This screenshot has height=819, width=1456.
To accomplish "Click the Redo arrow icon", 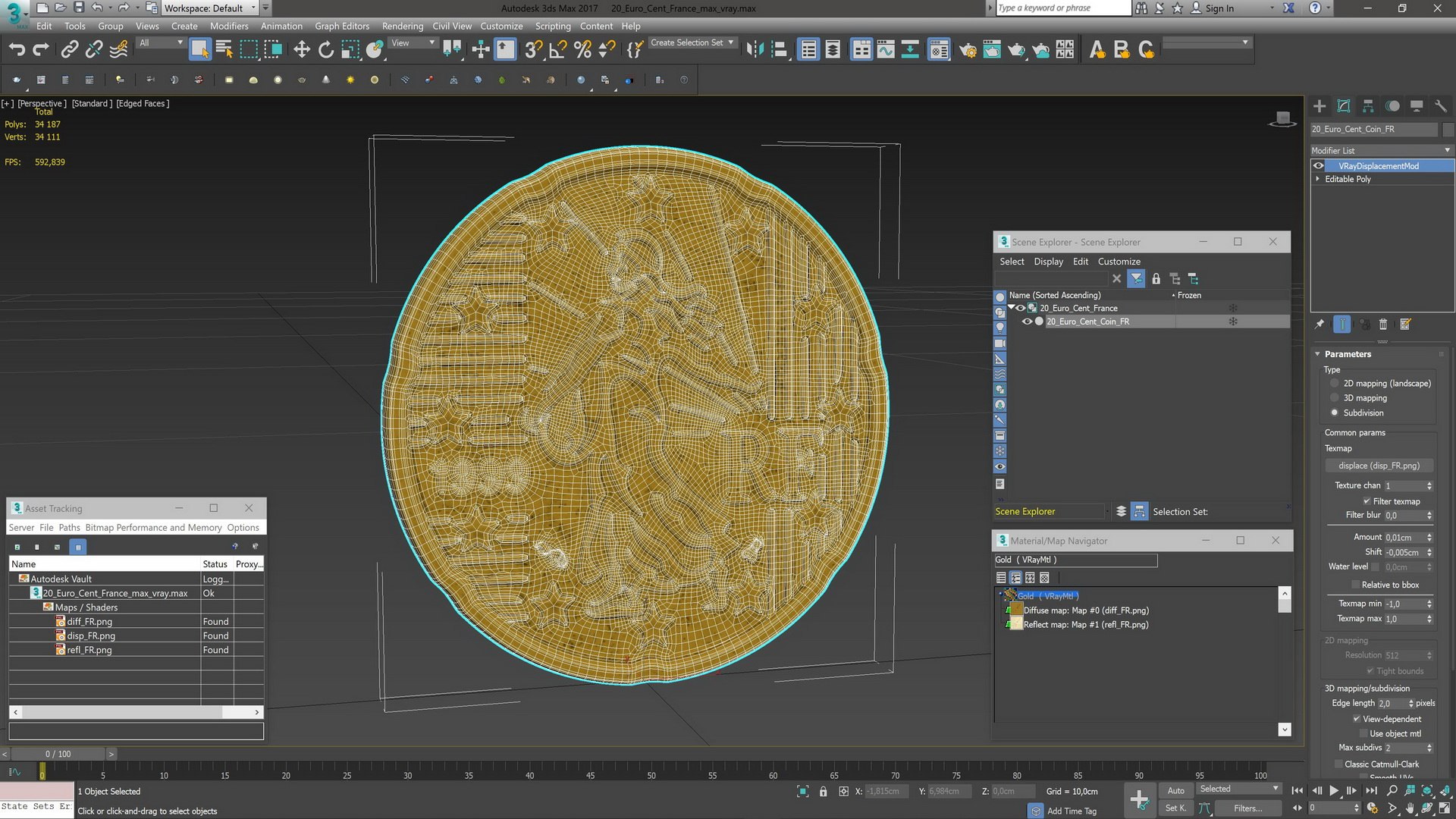I will (x=41, y=50).
